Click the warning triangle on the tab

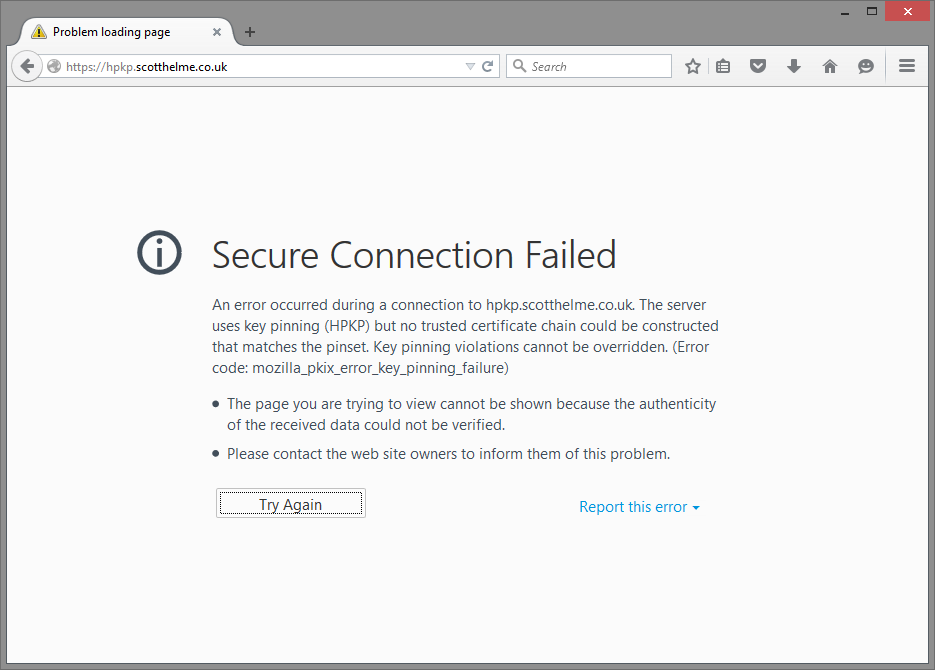tap(41, 31)
